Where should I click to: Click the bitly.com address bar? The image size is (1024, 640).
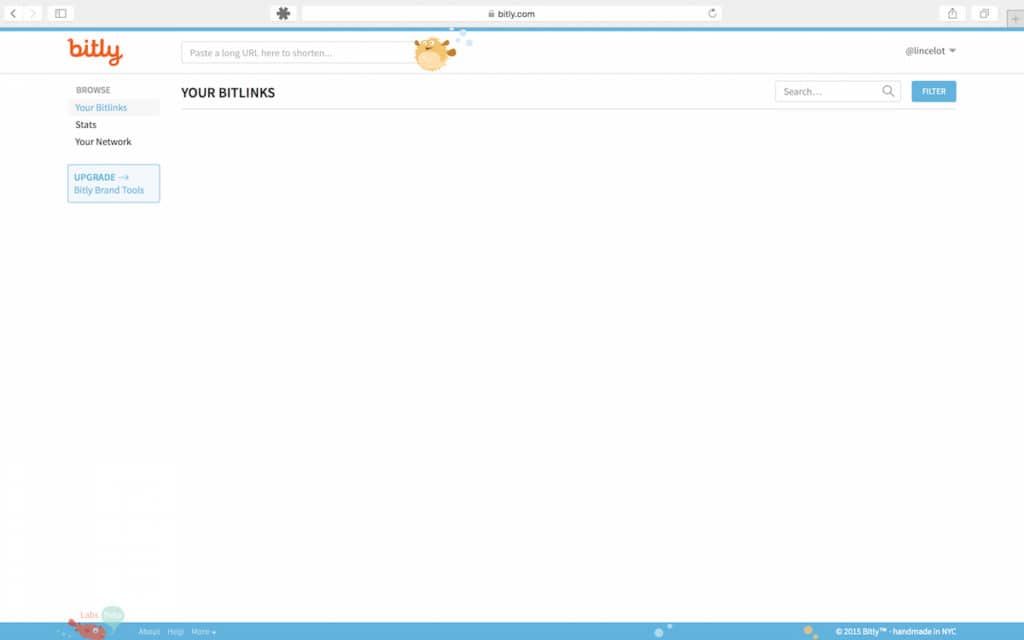pyautogui.click(x=511, y=13)
